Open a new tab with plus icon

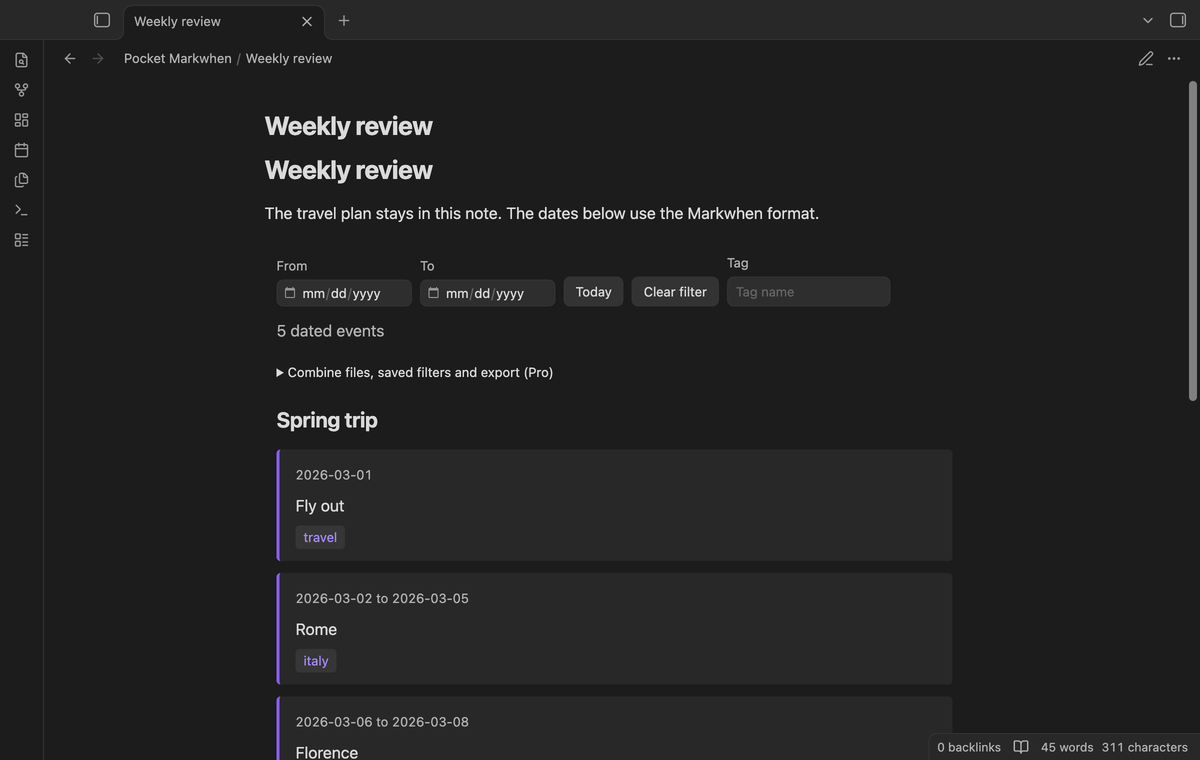point(344,20)
